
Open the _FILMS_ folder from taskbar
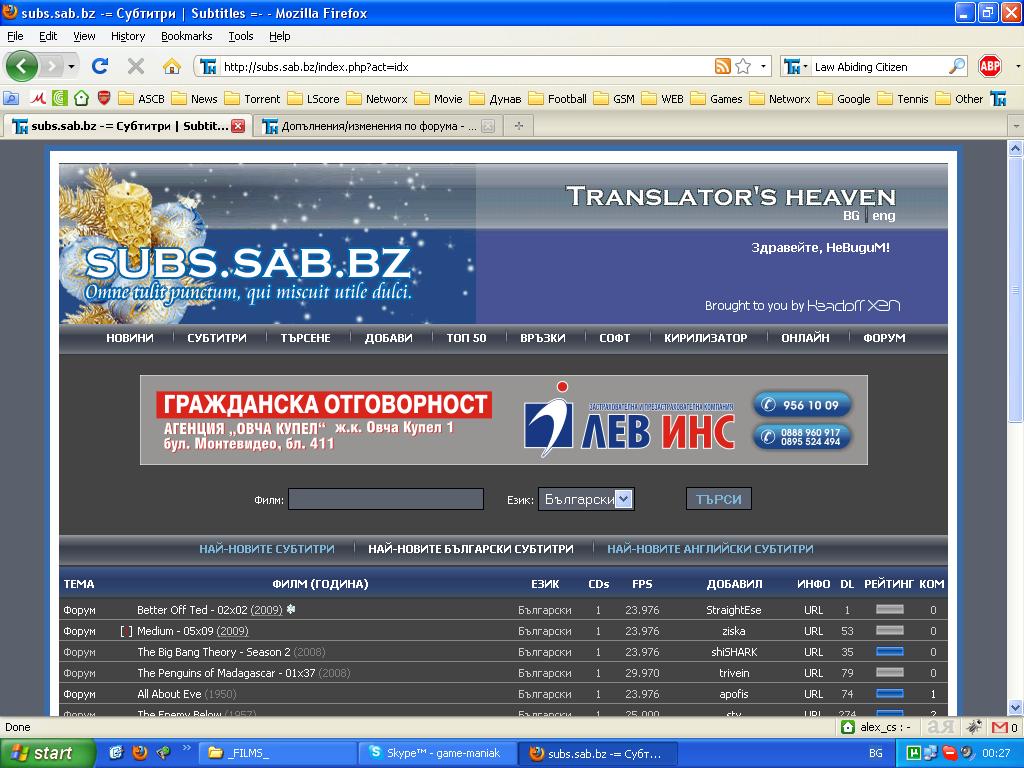pos(277,753)
